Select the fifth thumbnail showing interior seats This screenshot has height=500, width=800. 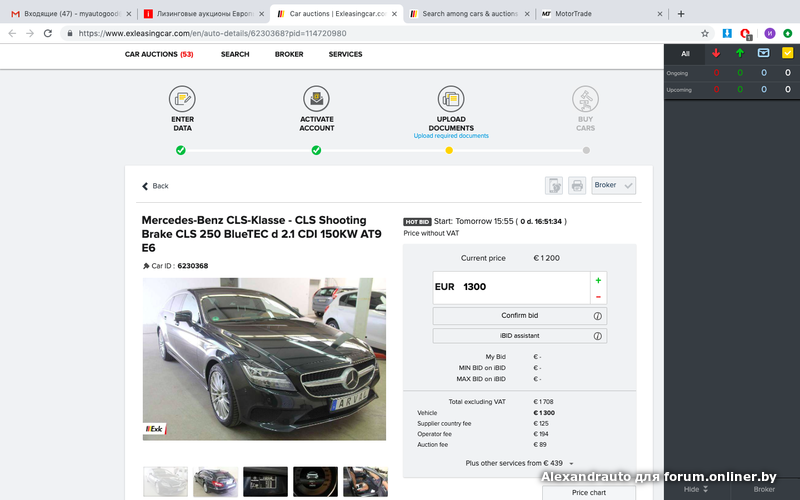[365, 481]
